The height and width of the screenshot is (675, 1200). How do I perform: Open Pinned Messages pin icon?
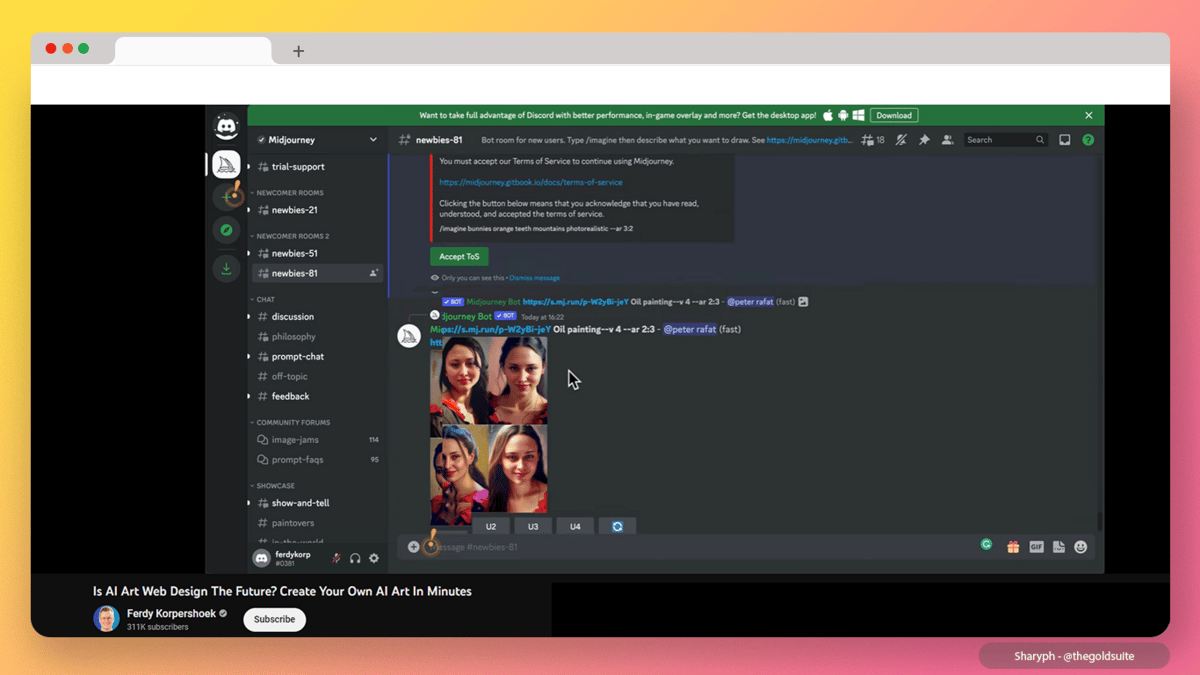coord(924,140)
